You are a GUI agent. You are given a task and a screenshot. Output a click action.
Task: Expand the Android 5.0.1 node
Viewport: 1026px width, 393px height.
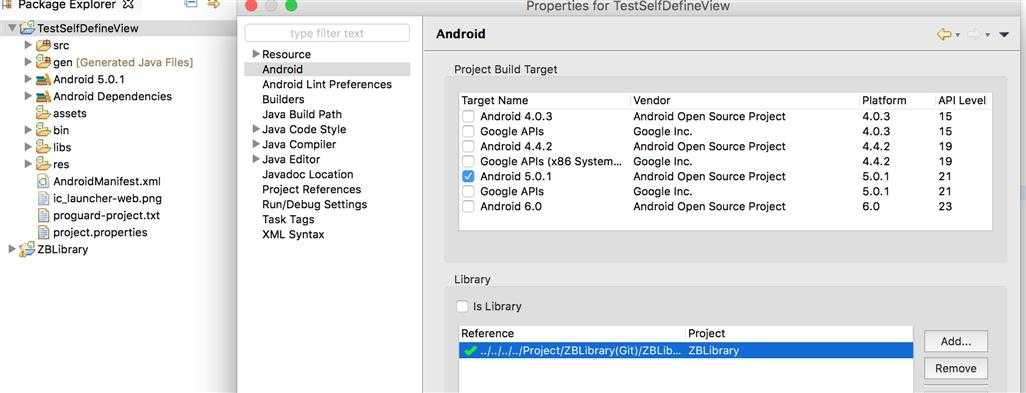27,79
